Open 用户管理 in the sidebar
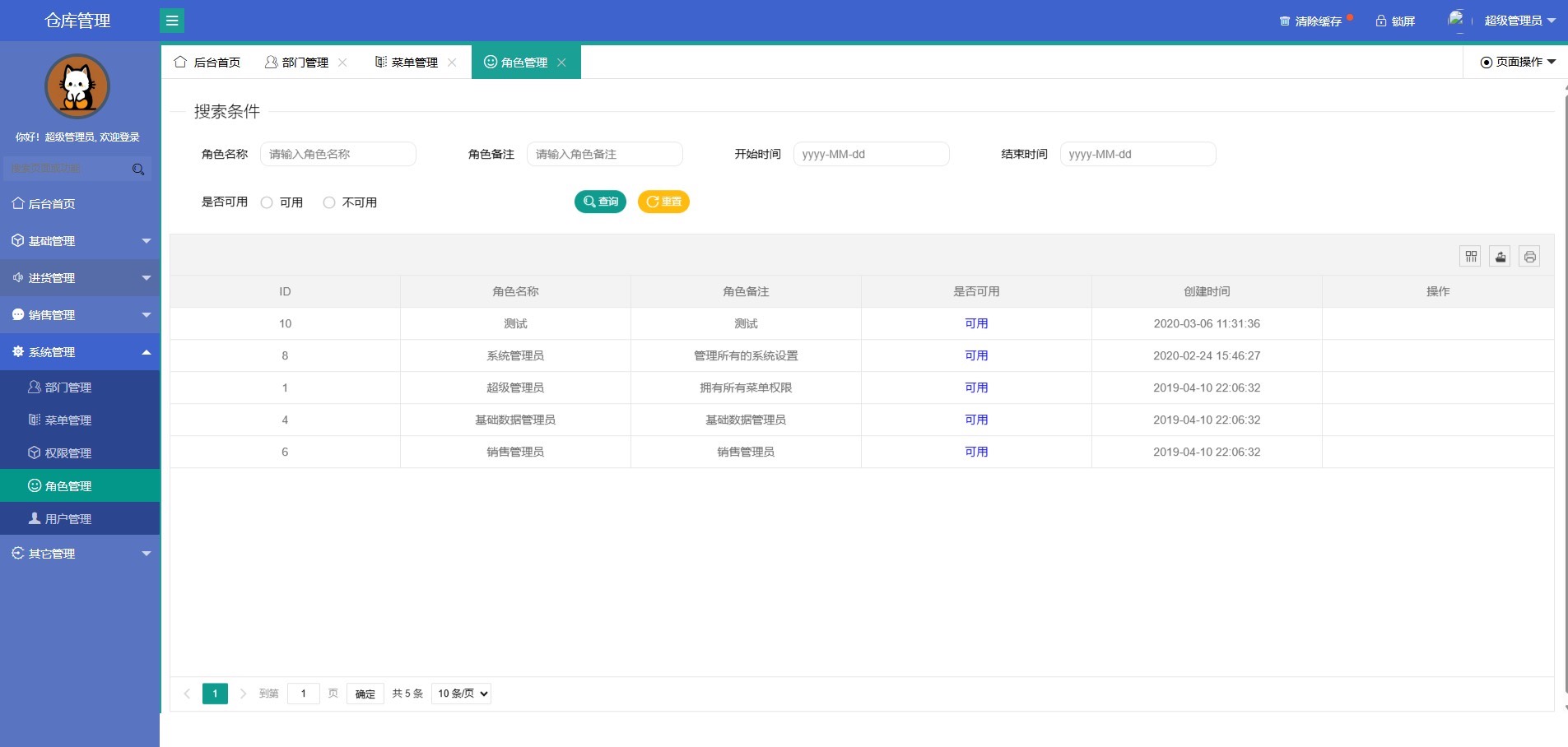The image size is (1568, 747). point(68,519)
